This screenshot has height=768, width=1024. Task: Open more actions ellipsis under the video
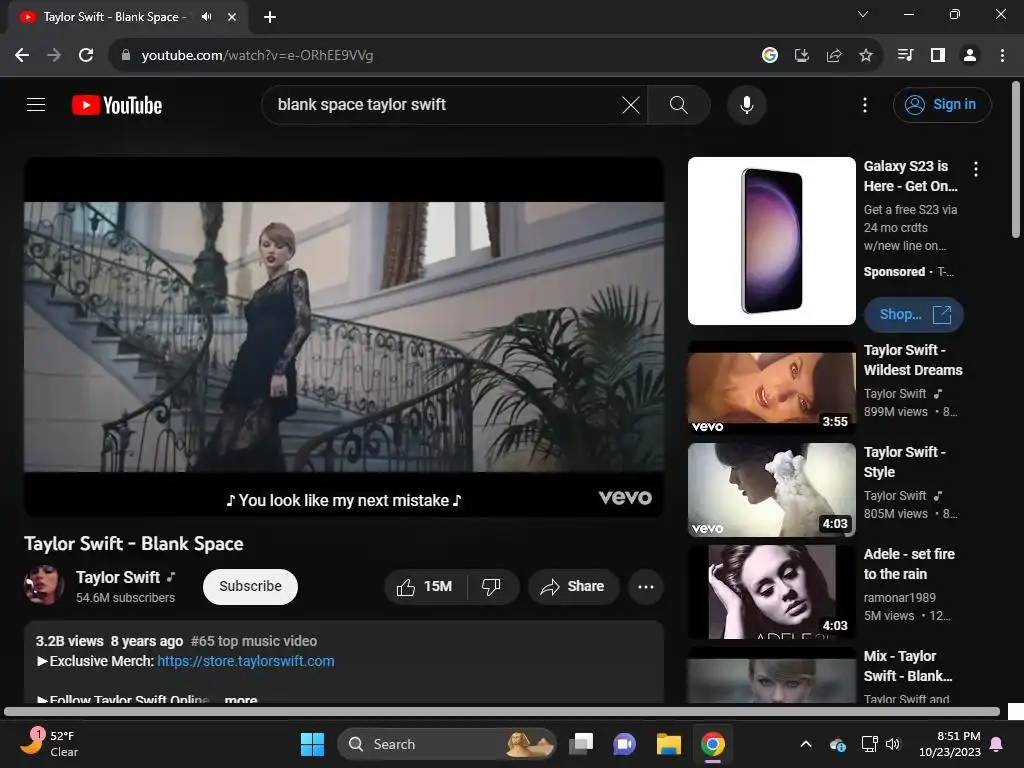646,586
